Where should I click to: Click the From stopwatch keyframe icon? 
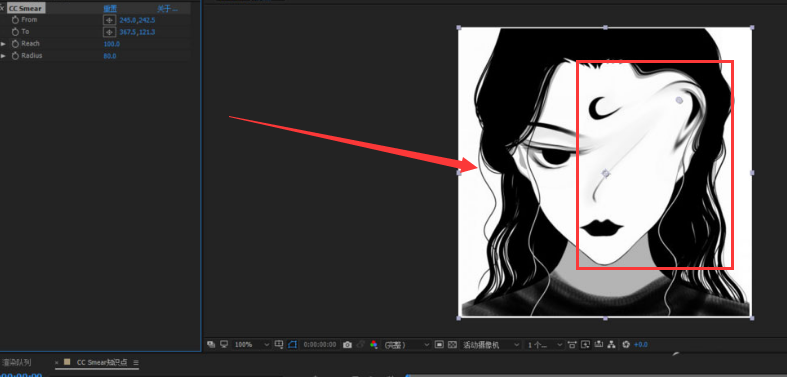[15, 20]
